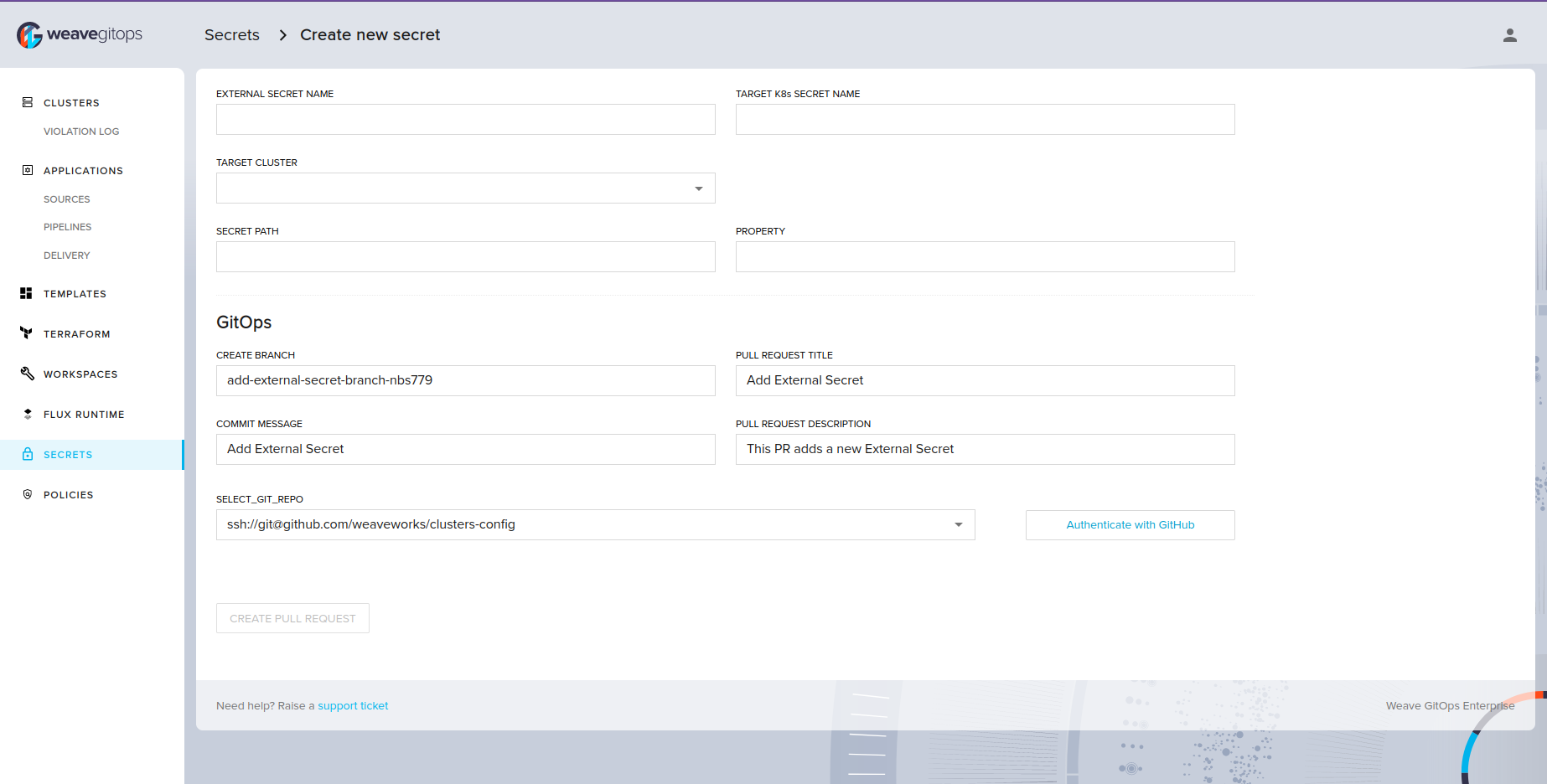Open Pipelines in sidebar
Screen dimensions: 1547x784
[68, 227]
